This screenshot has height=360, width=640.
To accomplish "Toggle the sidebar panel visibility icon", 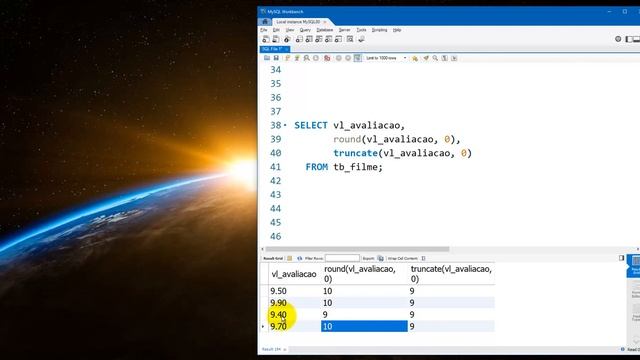I will pyautogui.click(x=629, y=39).
